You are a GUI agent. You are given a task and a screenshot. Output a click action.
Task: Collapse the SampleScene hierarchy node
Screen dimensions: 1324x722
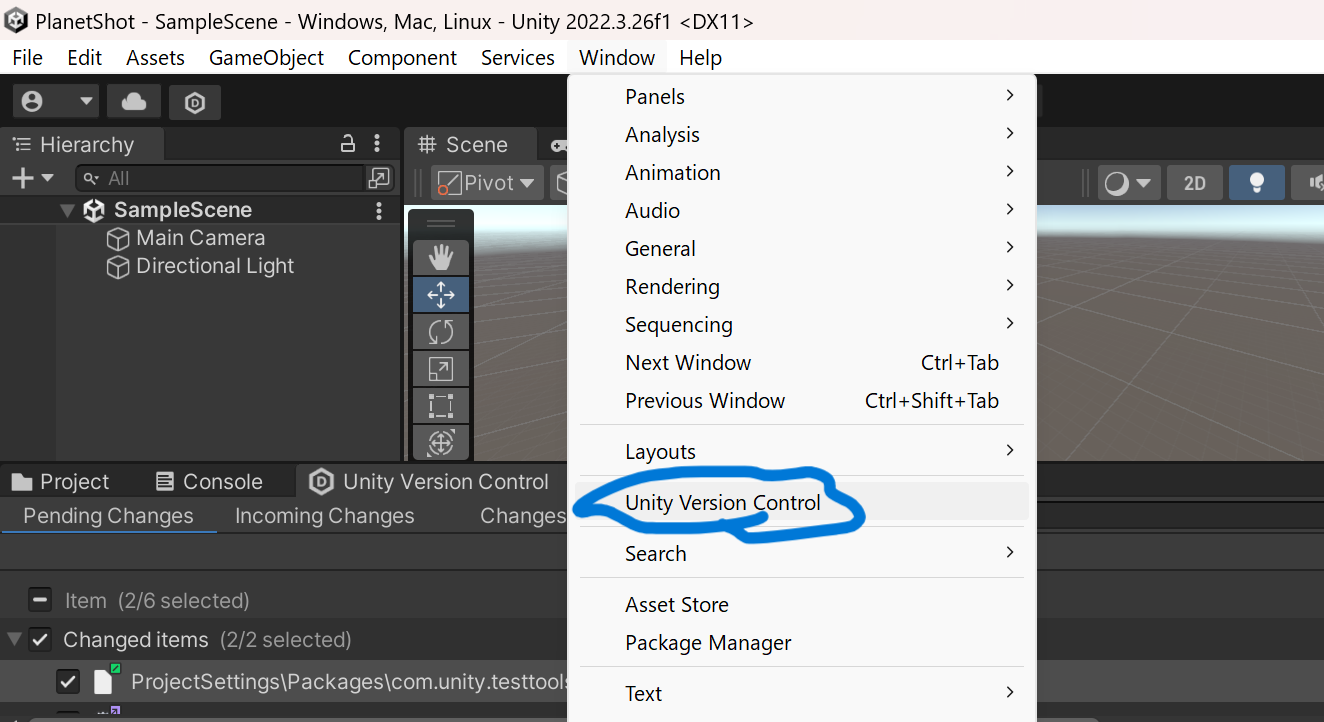point(68,211)
